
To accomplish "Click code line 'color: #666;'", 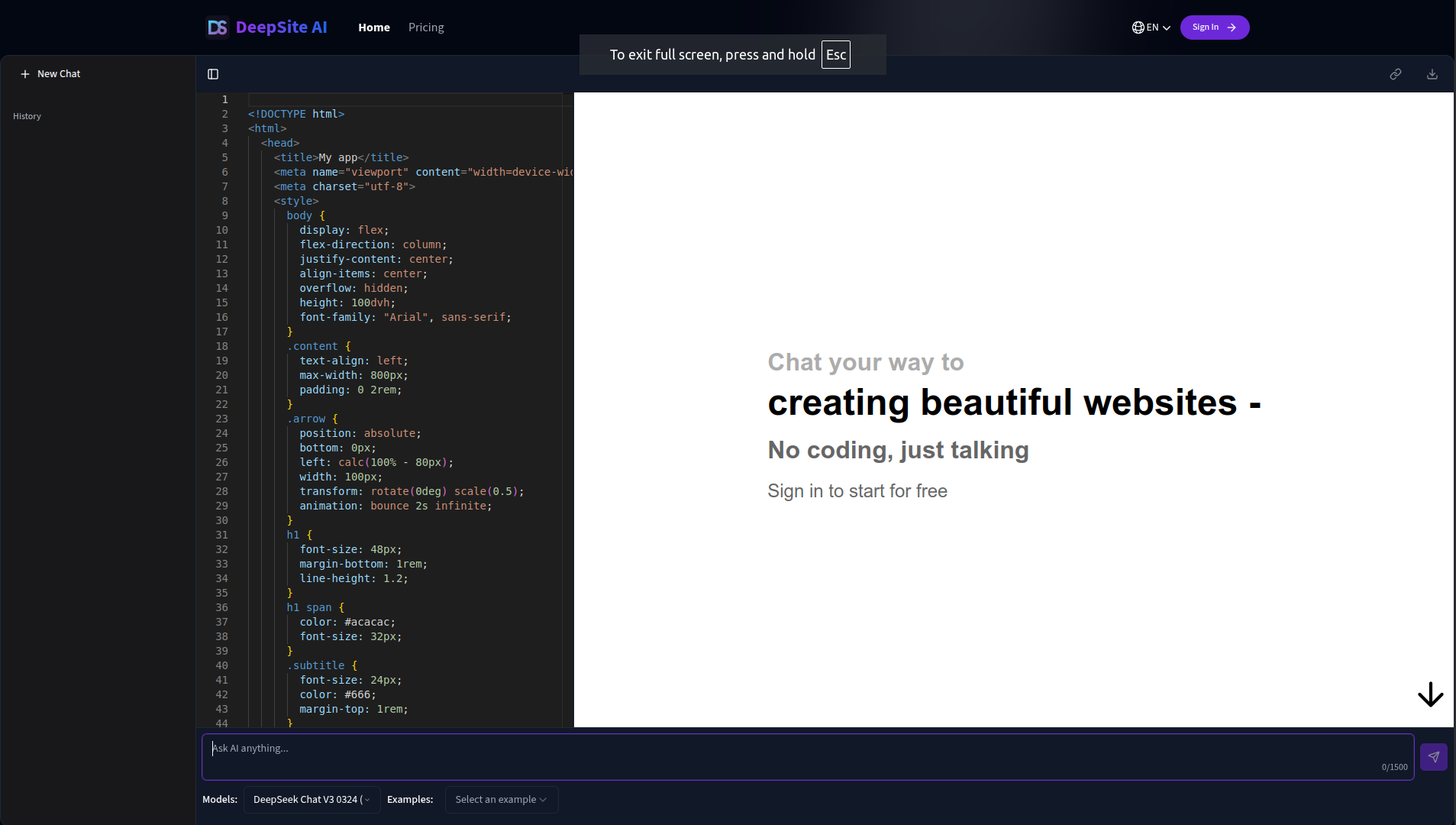I will tap(337, 694).
